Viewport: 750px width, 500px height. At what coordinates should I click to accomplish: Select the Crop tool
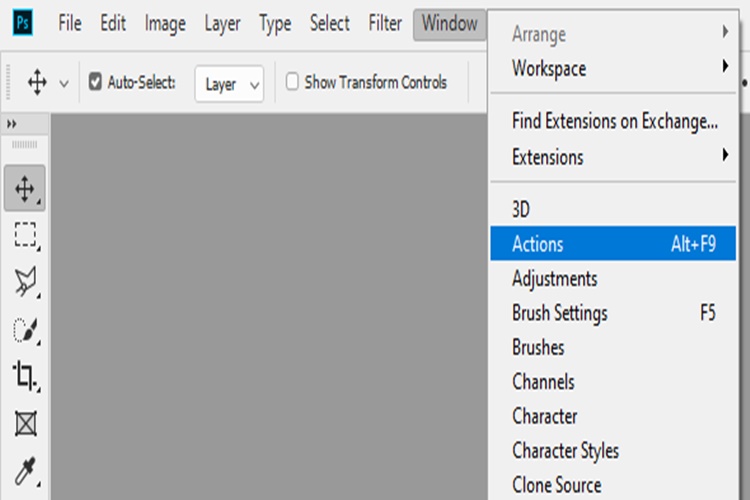(24, 376)
